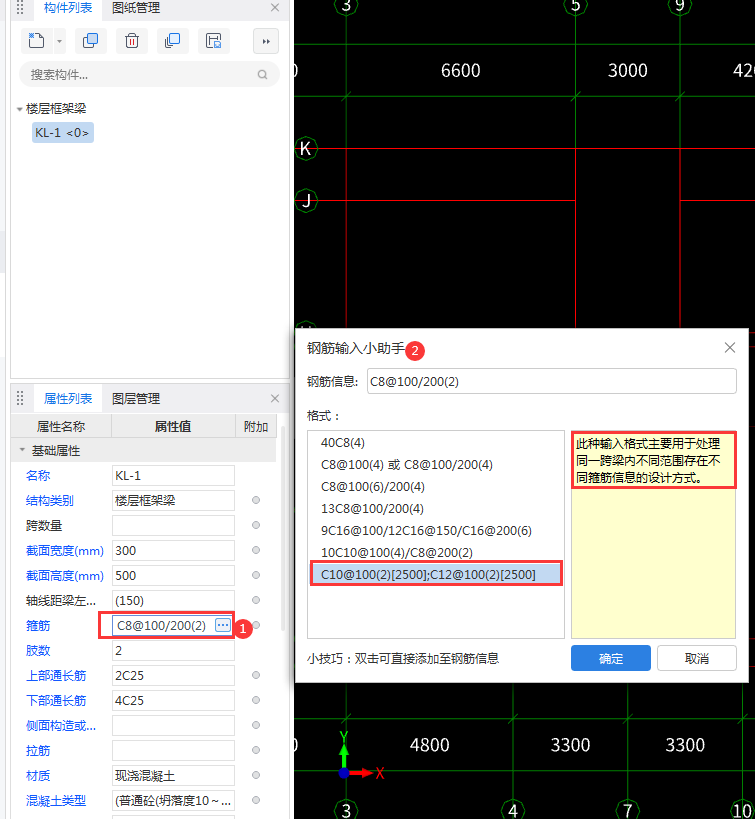Screen dimensions: 755x819
Task: Toggle the 附加 circle for 拉筋
Action: [256, 750]
